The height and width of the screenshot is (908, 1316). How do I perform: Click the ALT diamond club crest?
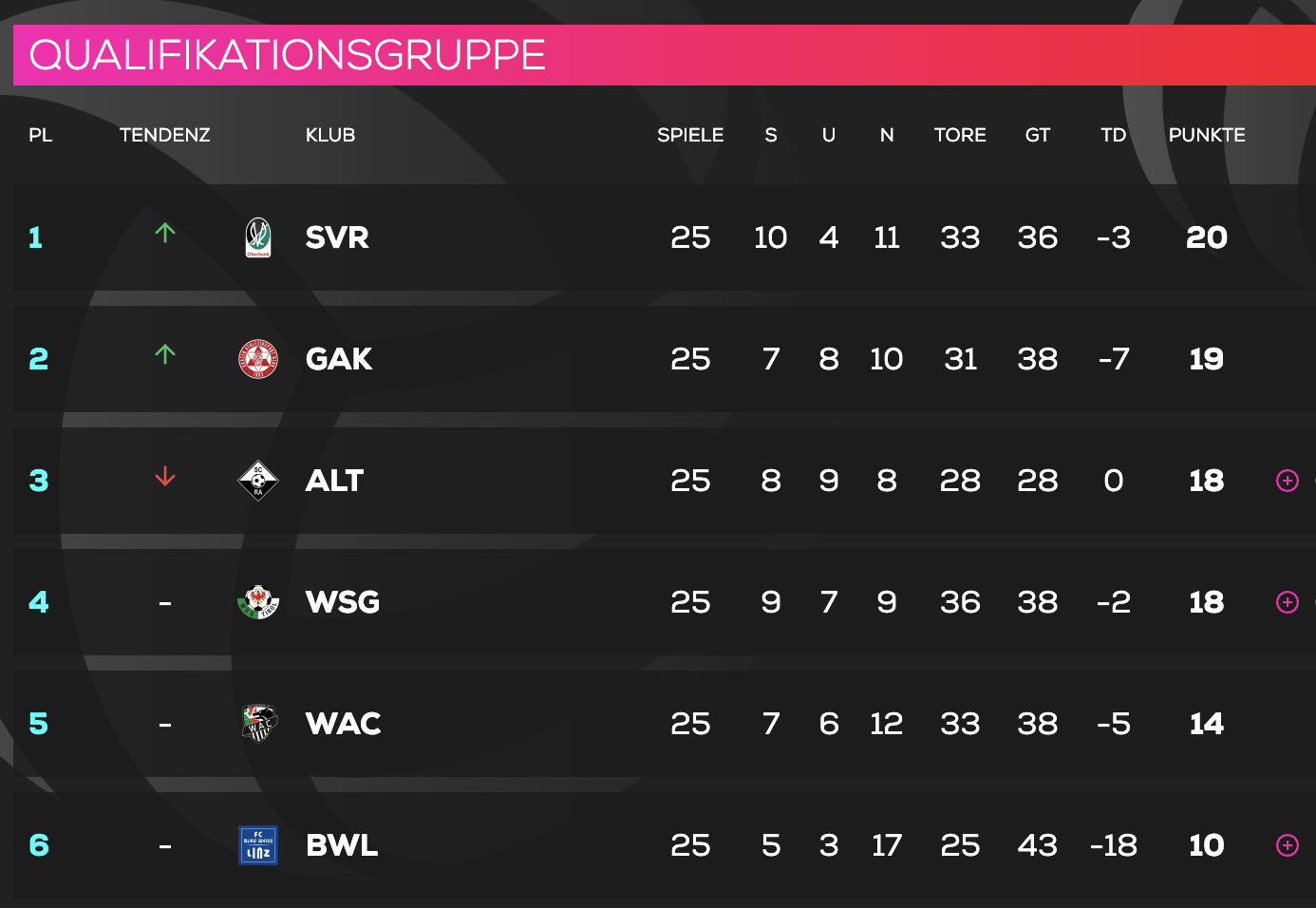tap(258, 481)
